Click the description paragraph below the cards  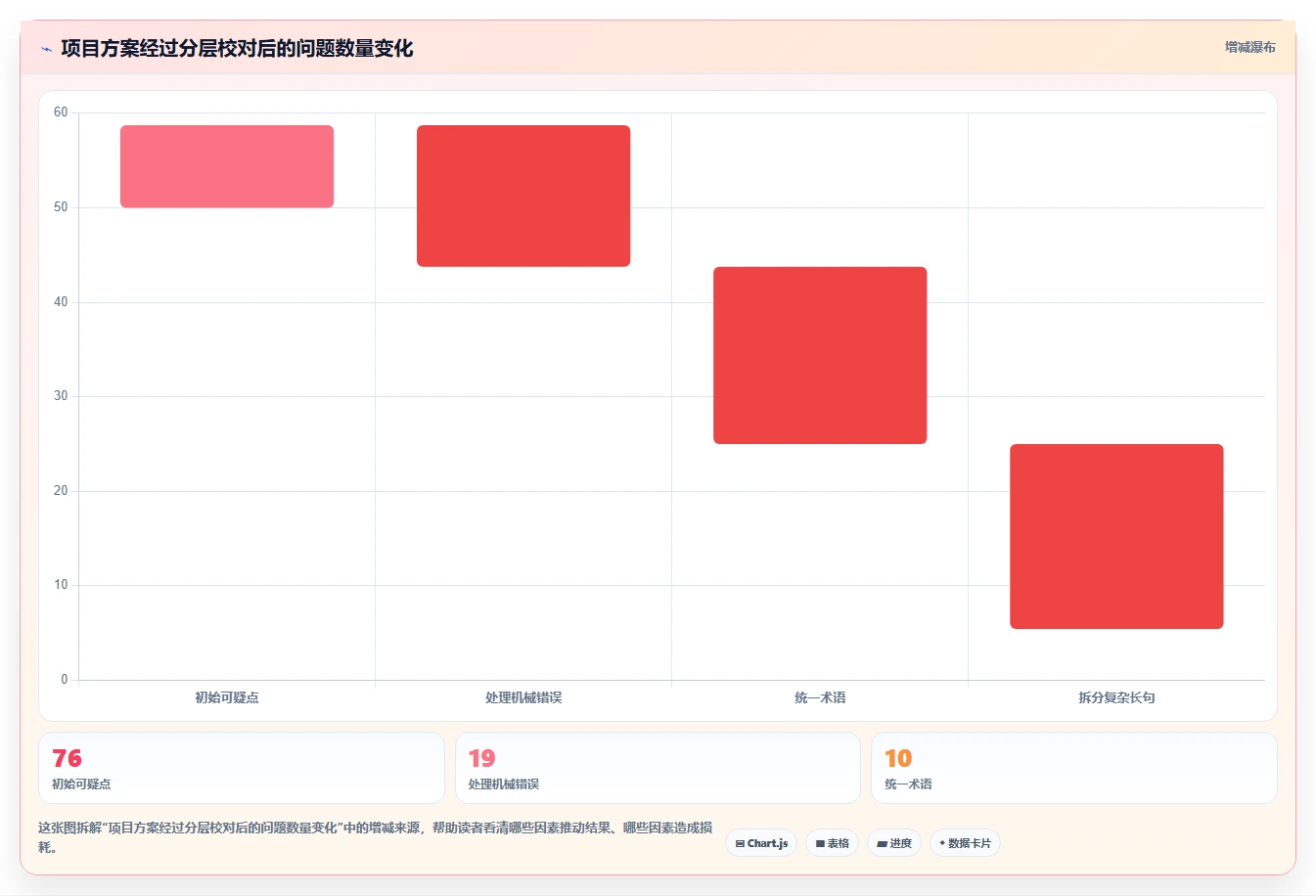(376, 837)
